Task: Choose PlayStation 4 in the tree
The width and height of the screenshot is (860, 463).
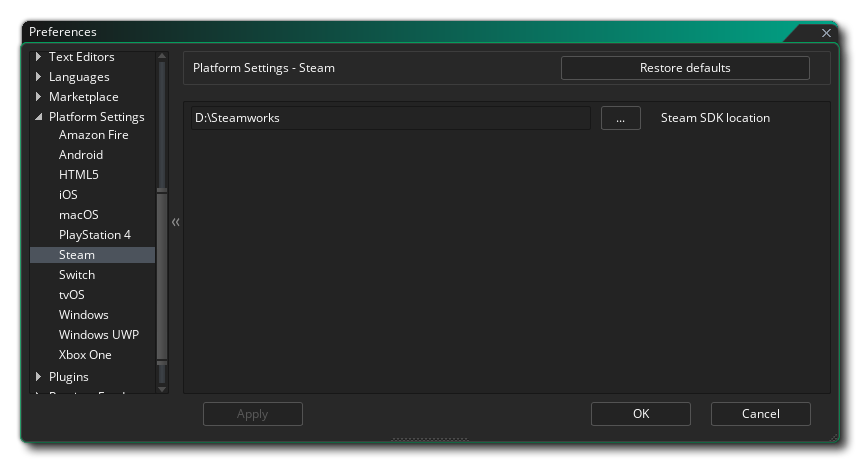Action: 94,235
